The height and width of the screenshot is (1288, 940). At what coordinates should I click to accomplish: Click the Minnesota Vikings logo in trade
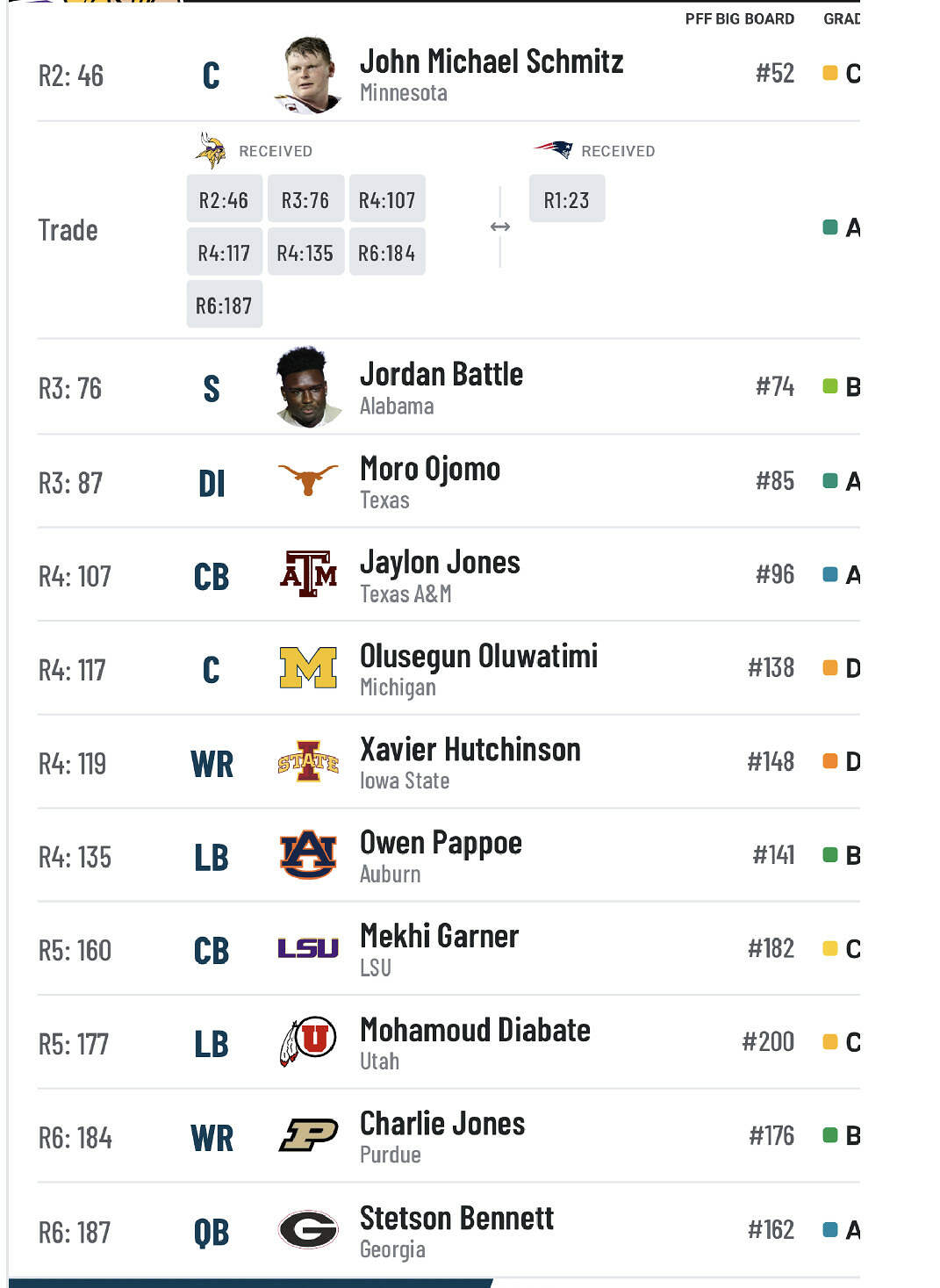211,150
